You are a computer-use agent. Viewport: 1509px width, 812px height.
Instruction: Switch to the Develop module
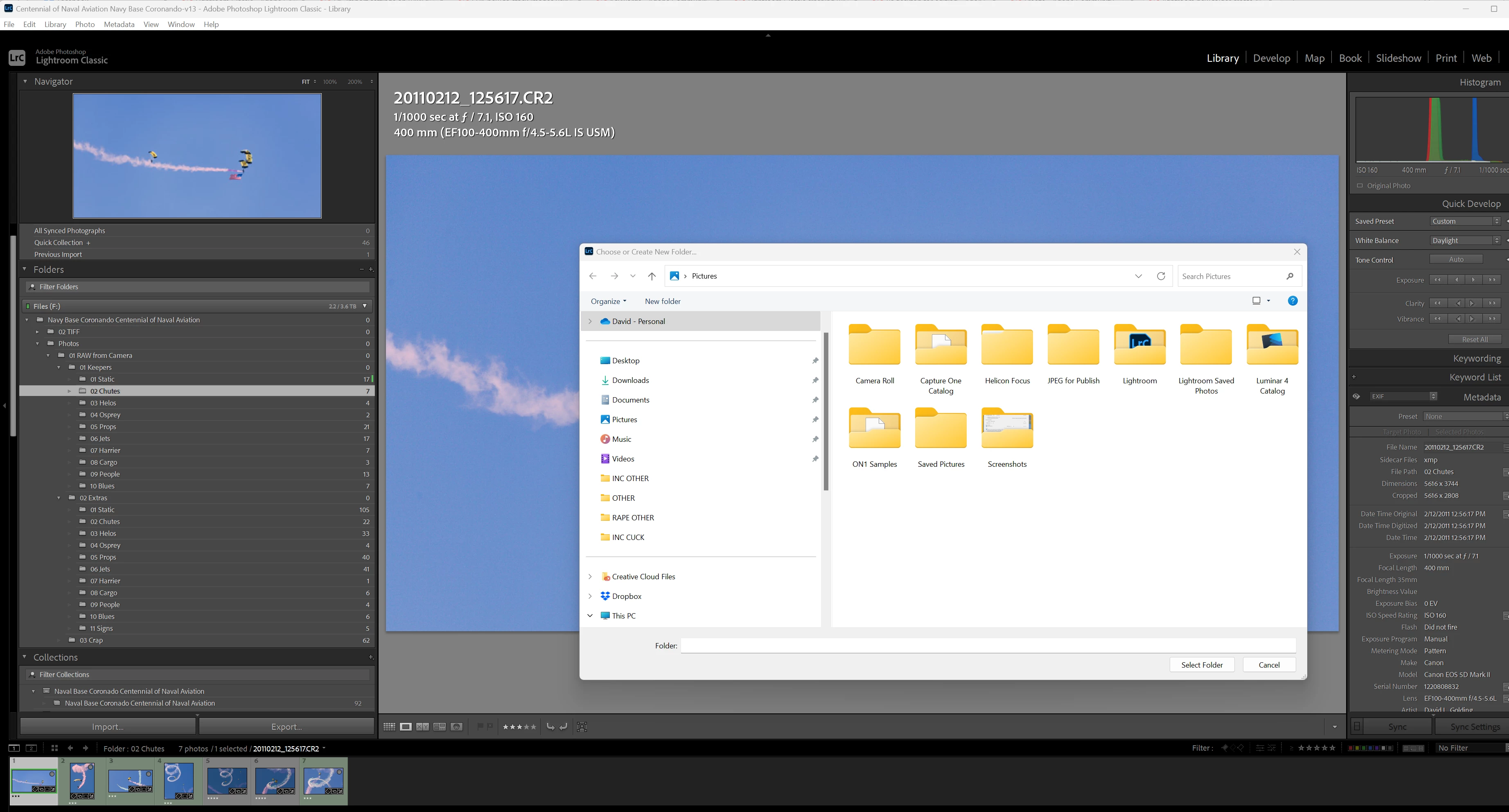(1271, 58)
